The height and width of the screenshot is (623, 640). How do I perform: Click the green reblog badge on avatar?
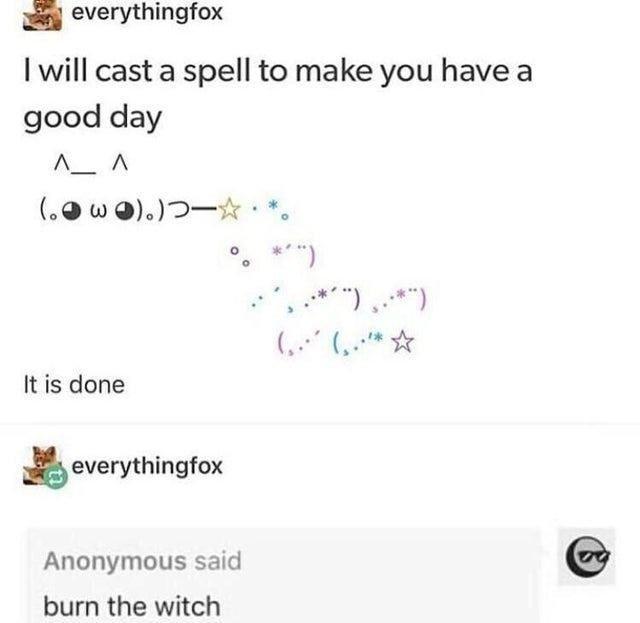click(x=56, y=476)
